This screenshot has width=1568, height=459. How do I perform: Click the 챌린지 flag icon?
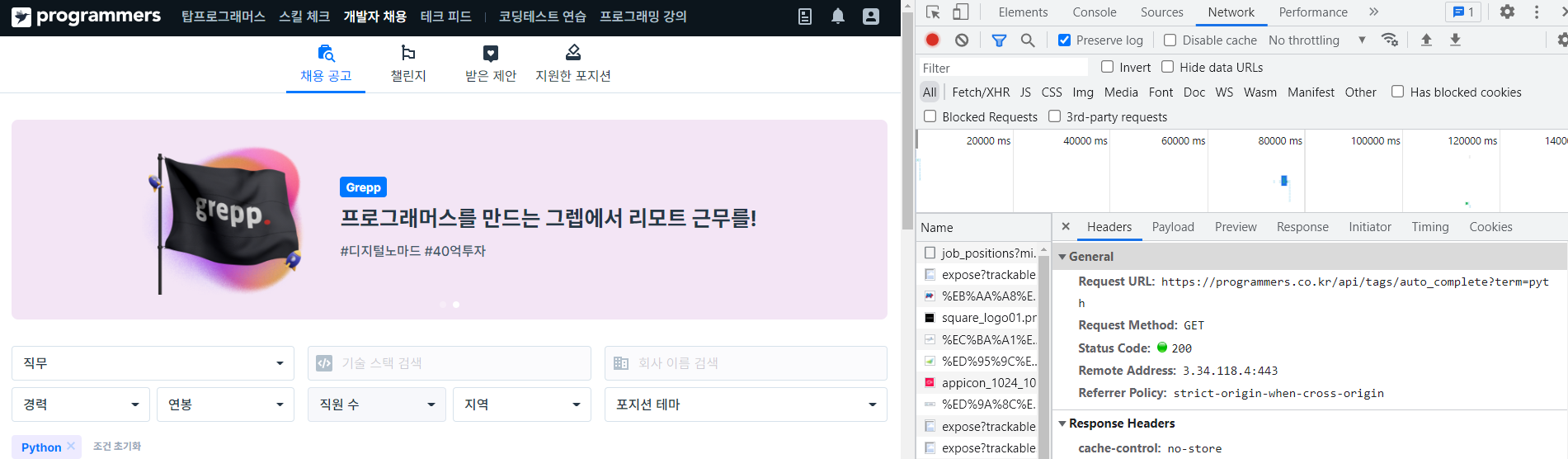[408, 54]
